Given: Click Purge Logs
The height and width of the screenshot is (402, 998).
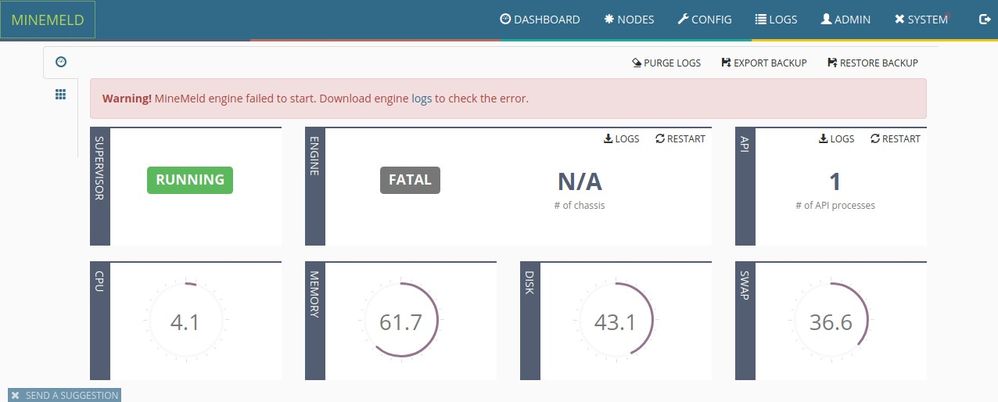Looking at the screenshot, I should (x=666, y=63).
